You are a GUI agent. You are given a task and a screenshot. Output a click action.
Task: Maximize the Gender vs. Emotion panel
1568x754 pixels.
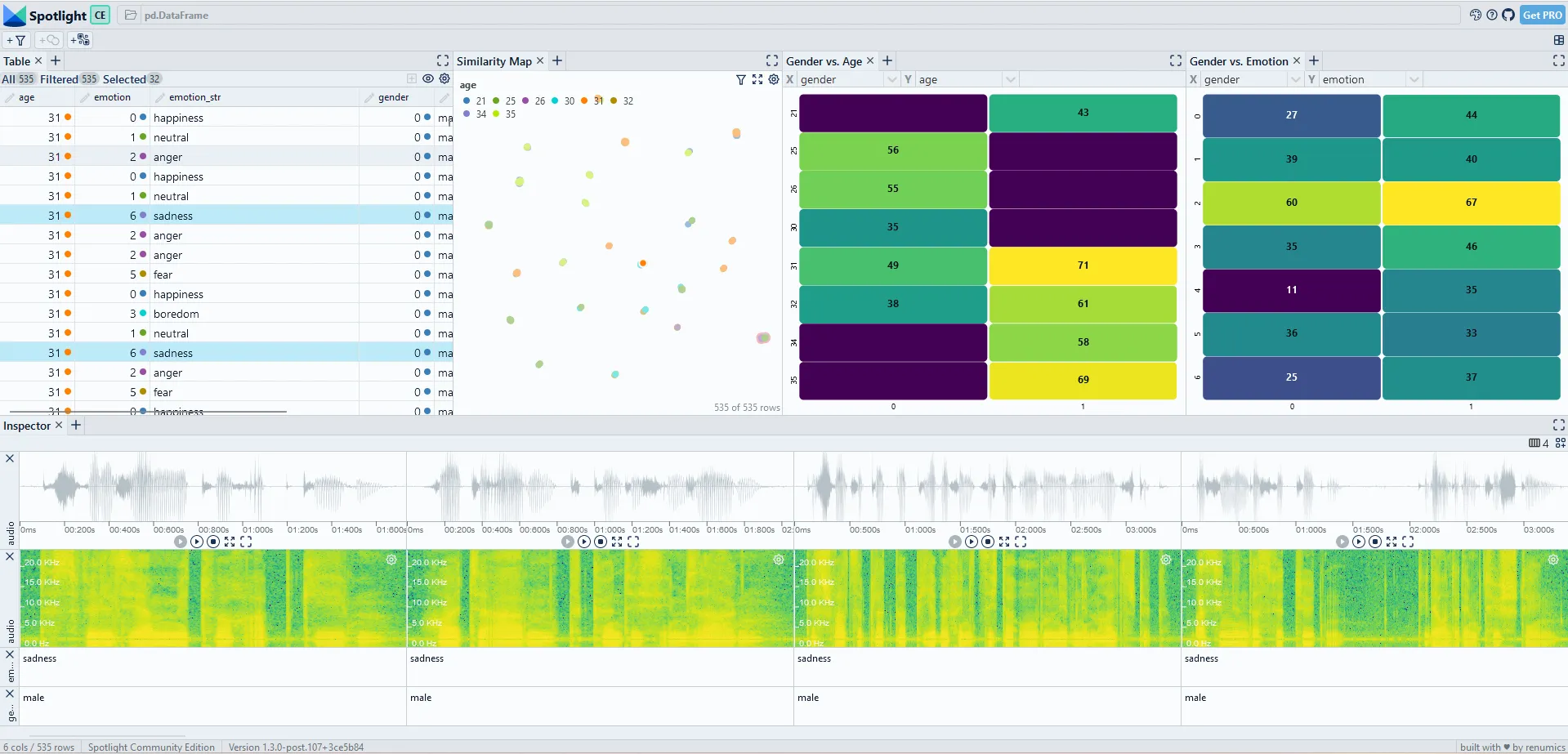tap(1558, 60)
